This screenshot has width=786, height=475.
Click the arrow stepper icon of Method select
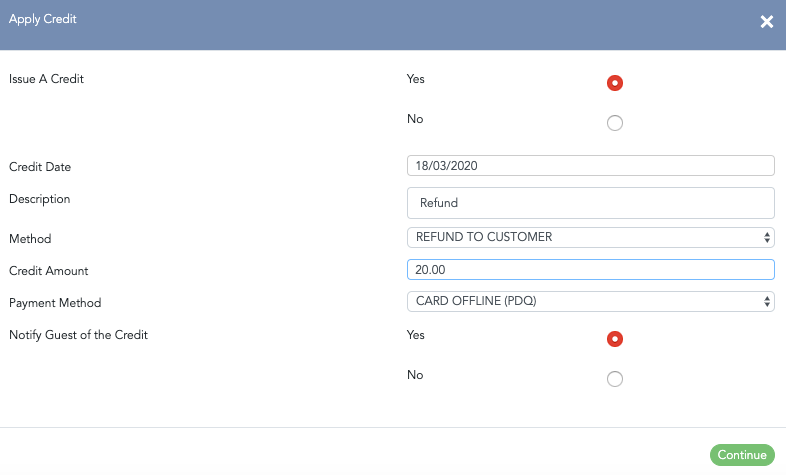click(x=766, y=238)
